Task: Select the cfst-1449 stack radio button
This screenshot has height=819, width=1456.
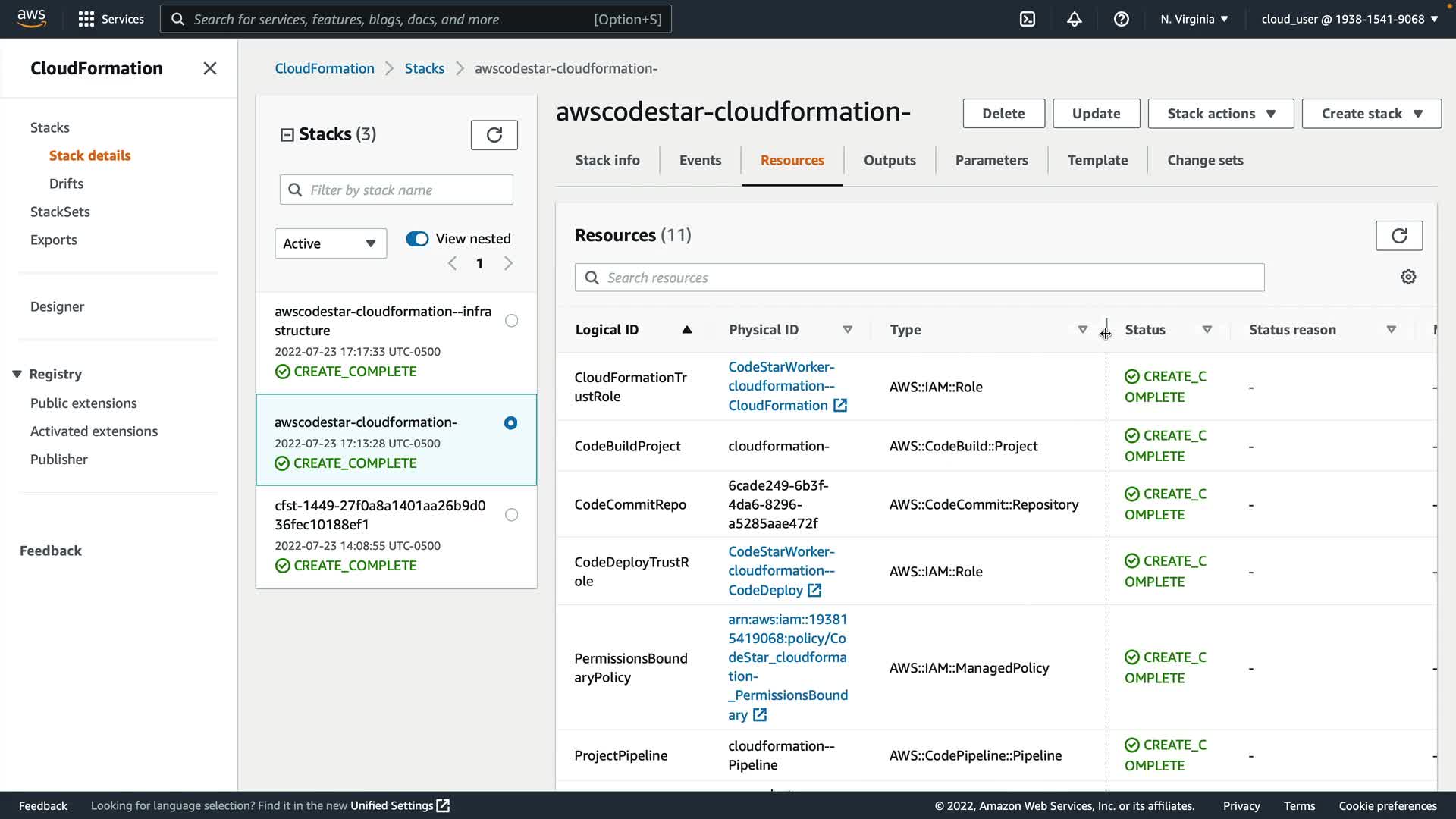Action: [512, 515]
